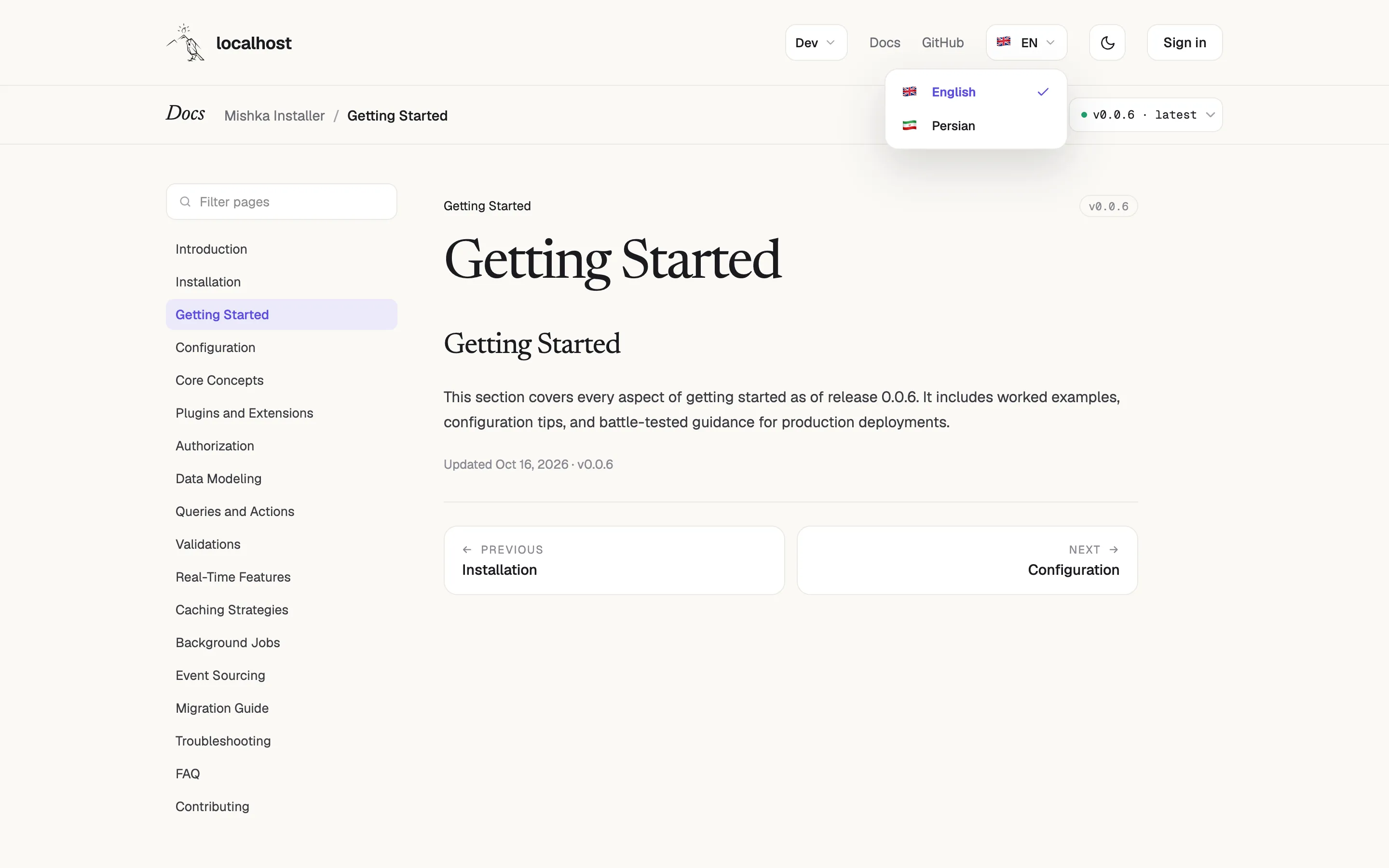Collapse the EN language dropdown

pos(1026,42)
